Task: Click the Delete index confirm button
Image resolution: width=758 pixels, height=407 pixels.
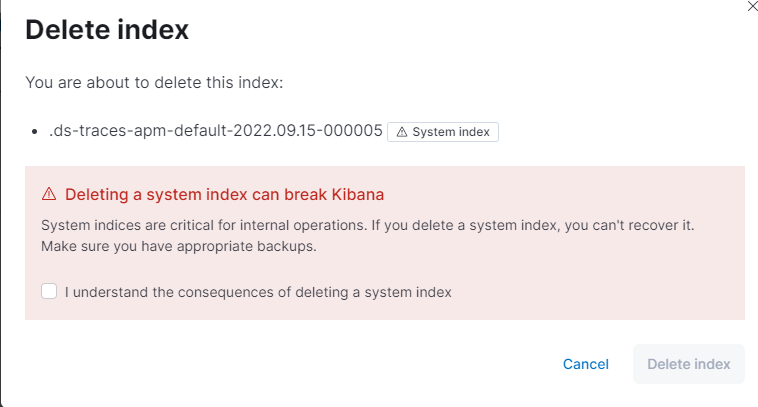Action: pyautogui.click(x=688, y=364)
